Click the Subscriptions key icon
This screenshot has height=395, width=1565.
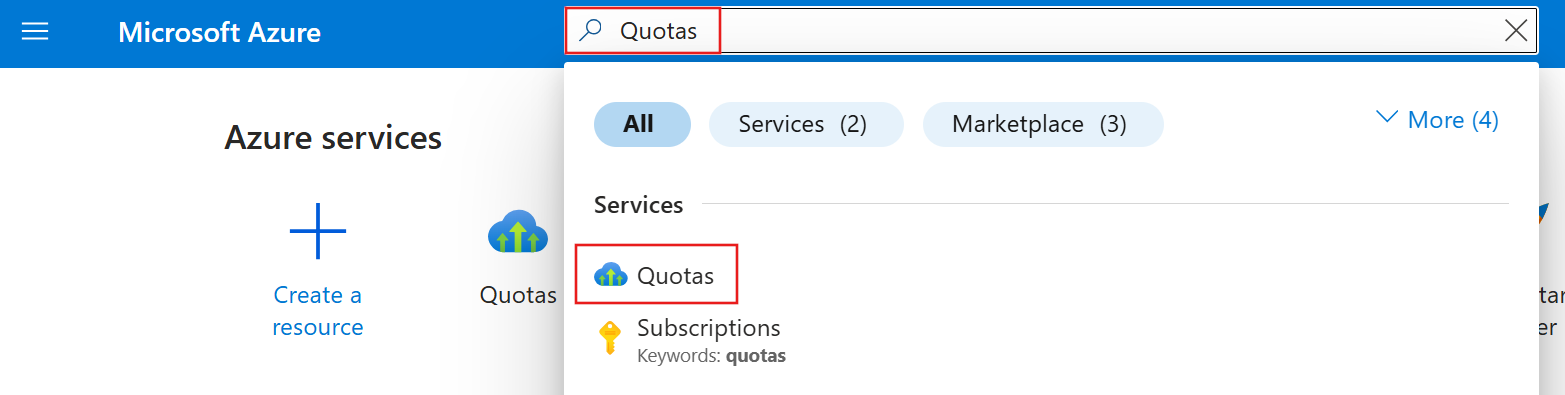(x=609, y=338)
